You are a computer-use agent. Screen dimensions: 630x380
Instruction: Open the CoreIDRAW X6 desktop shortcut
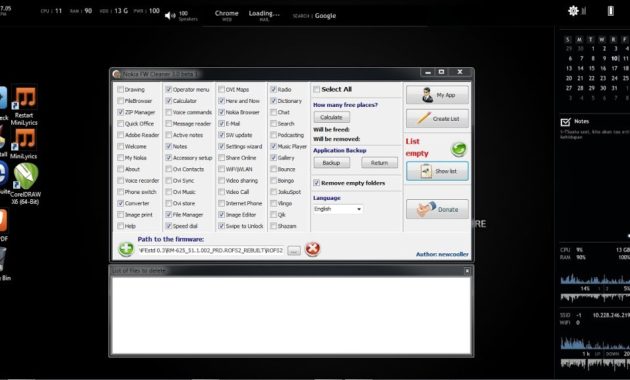click(x=26, y=184)
